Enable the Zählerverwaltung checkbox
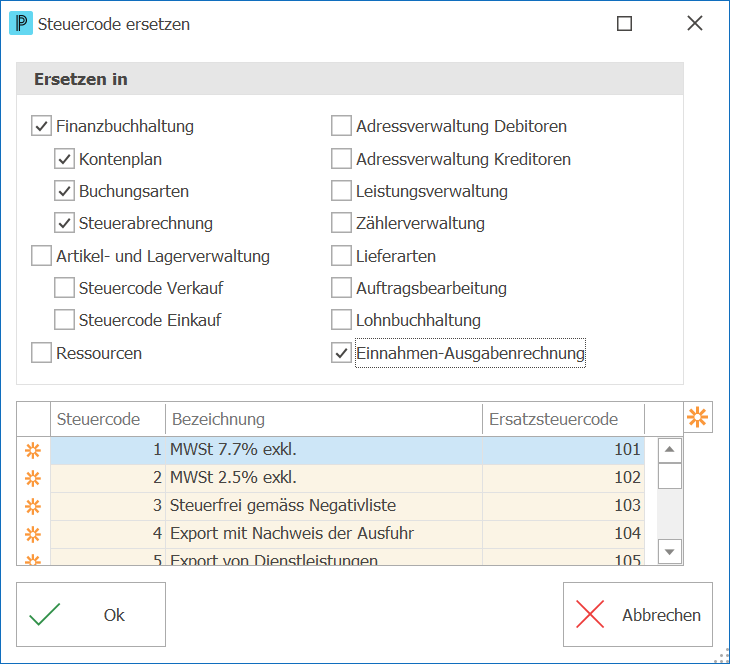 point(341,223)
